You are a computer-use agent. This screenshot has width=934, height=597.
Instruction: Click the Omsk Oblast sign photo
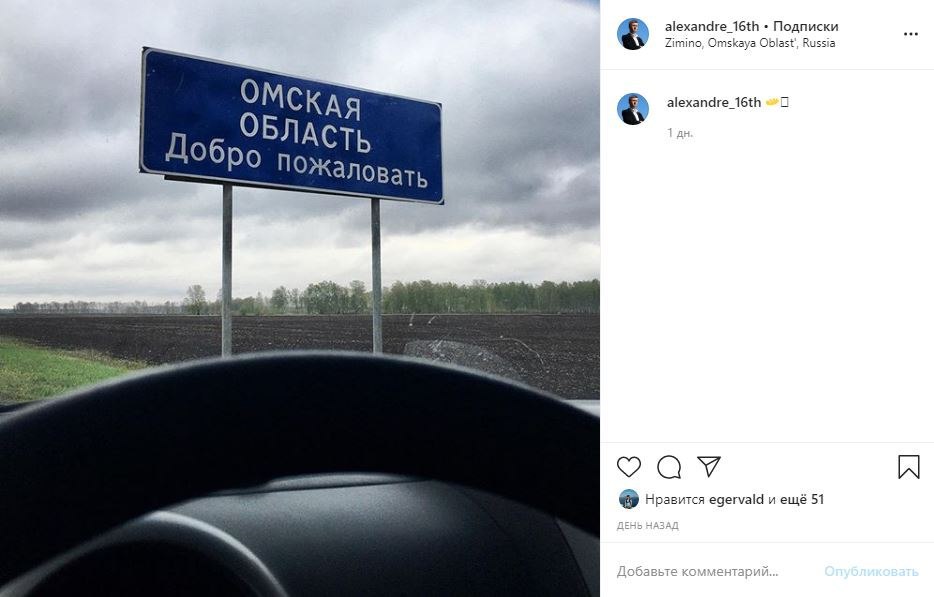[300, 298]
